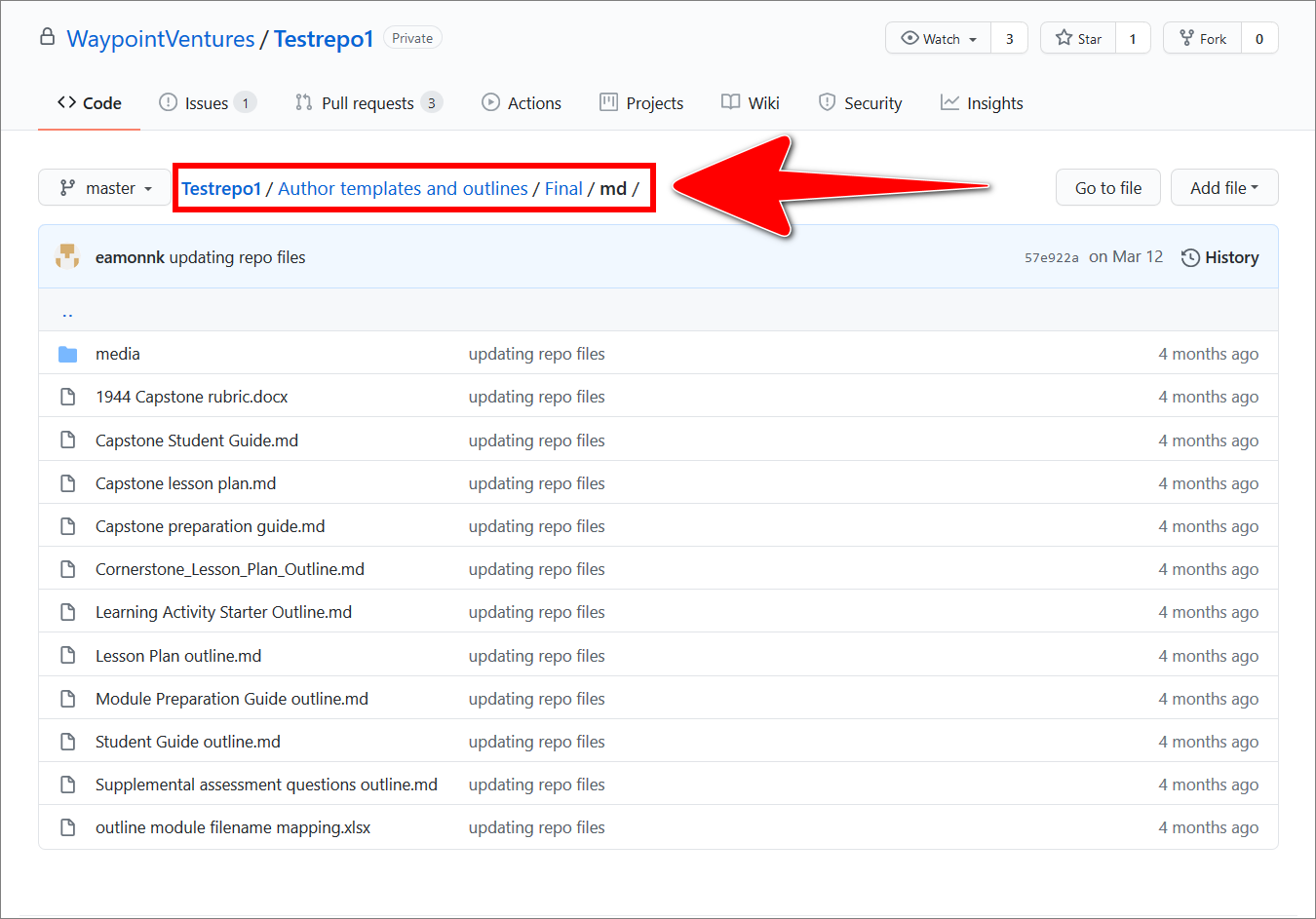Open the WaypointVentures organization link
This screenshot has width=1316, height=919.
(x=161, y=39)
